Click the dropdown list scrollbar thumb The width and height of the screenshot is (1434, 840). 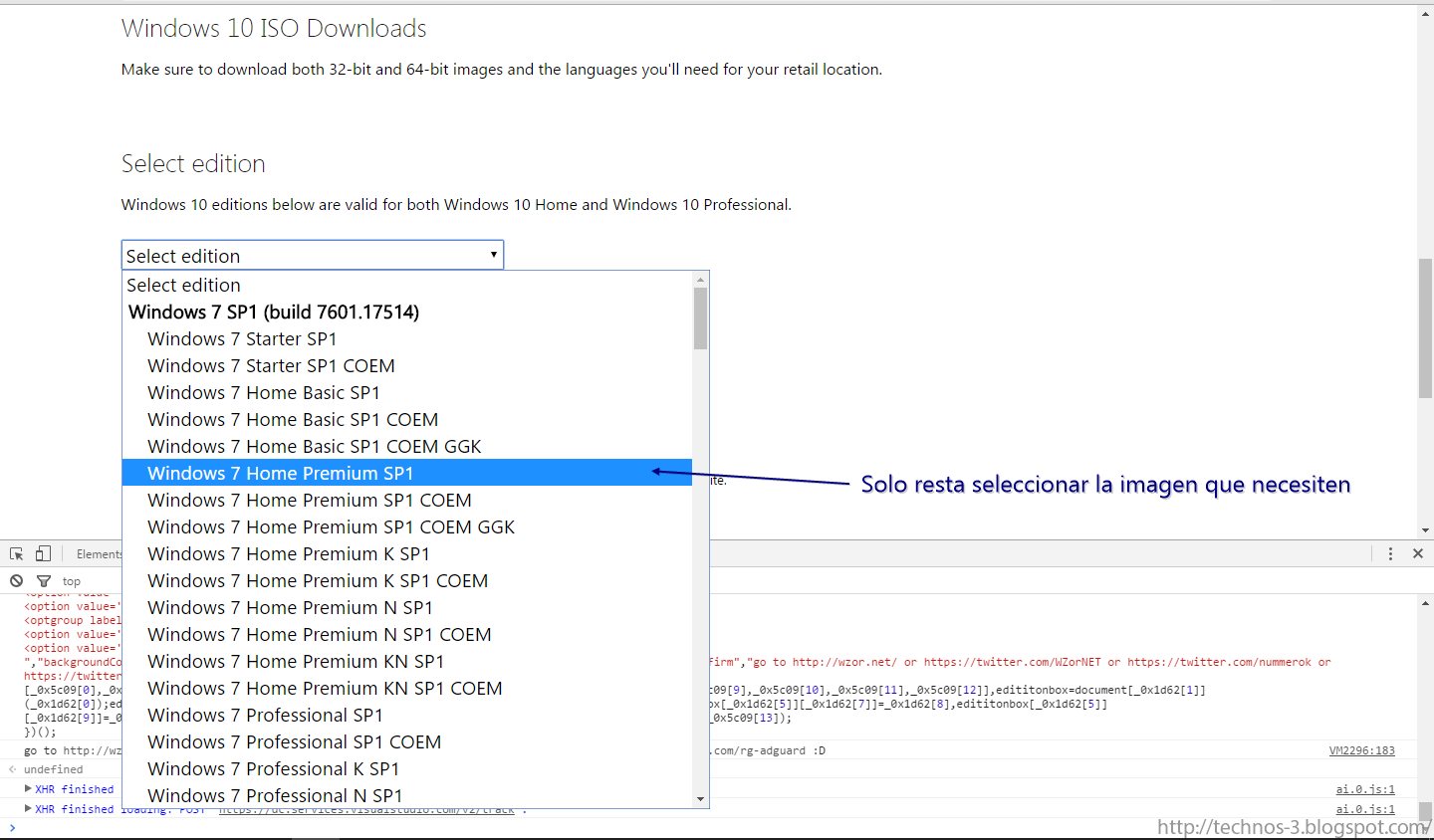(x=700, y=318)
